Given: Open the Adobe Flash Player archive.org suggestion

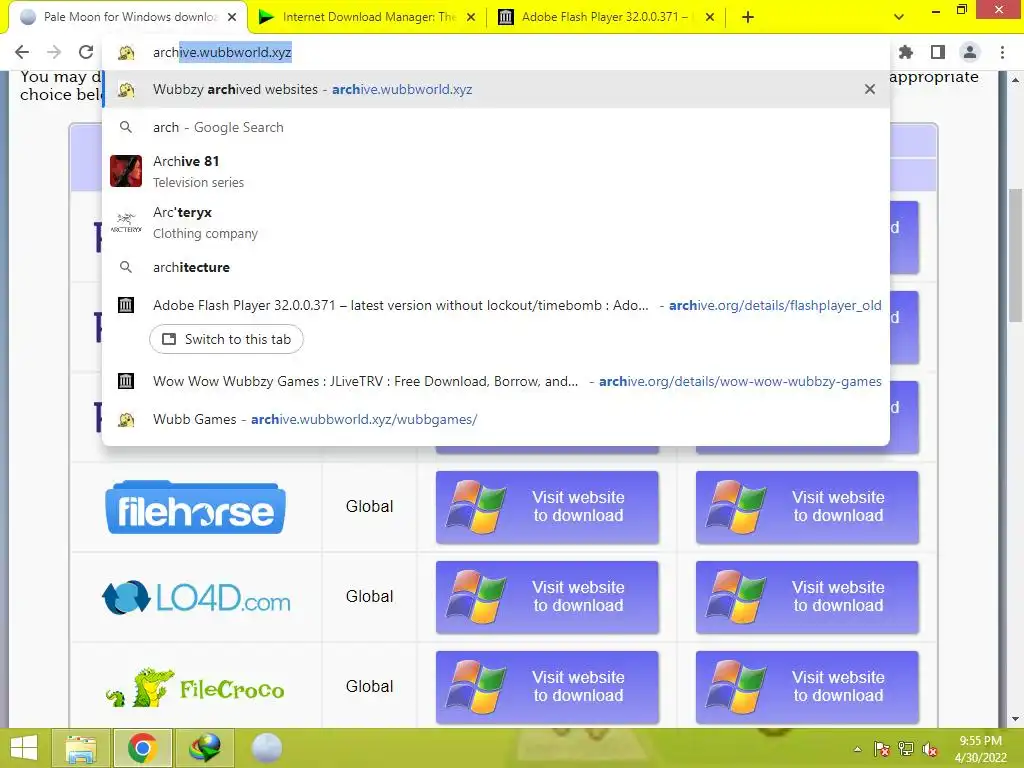Looking at the screenshot, I should (496, 305).
